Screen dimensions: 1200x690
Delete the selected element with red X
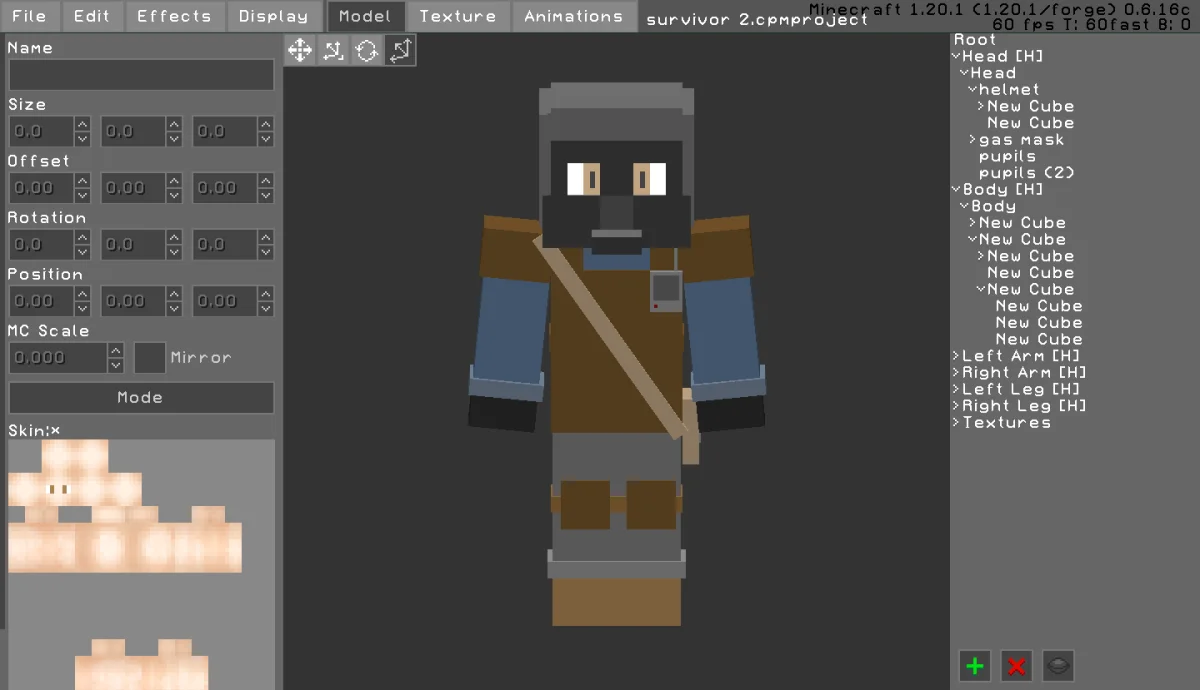coord(1017,666)
